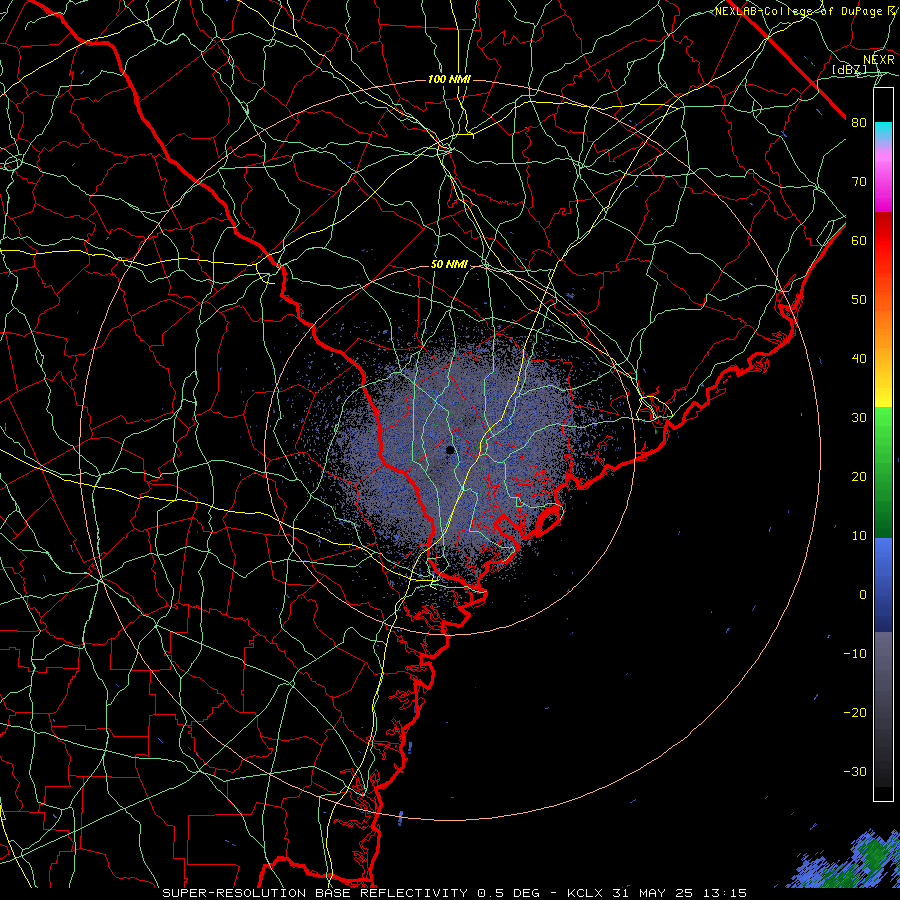This screenshot has width=900, height=900.
Task: Click the -10 value on the dBZ scale
Action: pos(855,654)
